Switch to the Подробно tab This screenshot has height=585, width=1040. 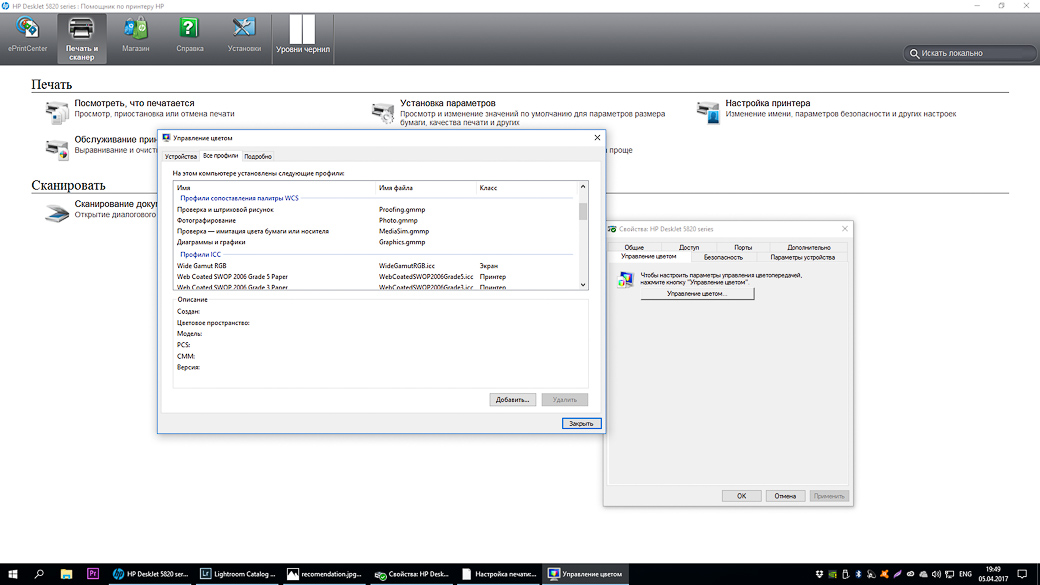coord(258,157)
